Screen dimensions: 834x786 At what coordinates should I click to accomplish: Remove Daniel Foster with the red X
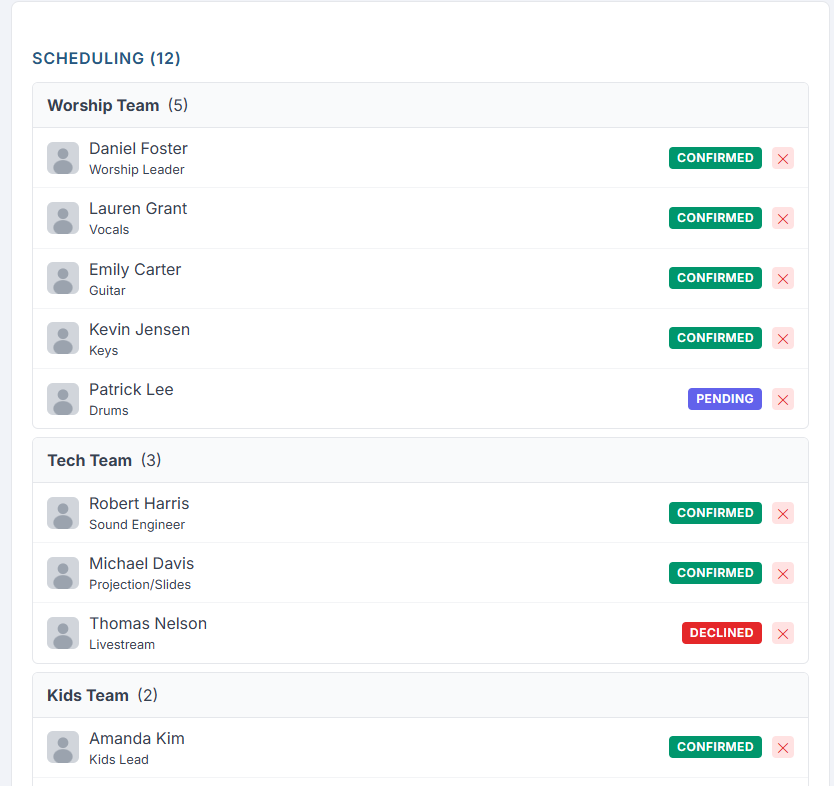pos(783,158)
